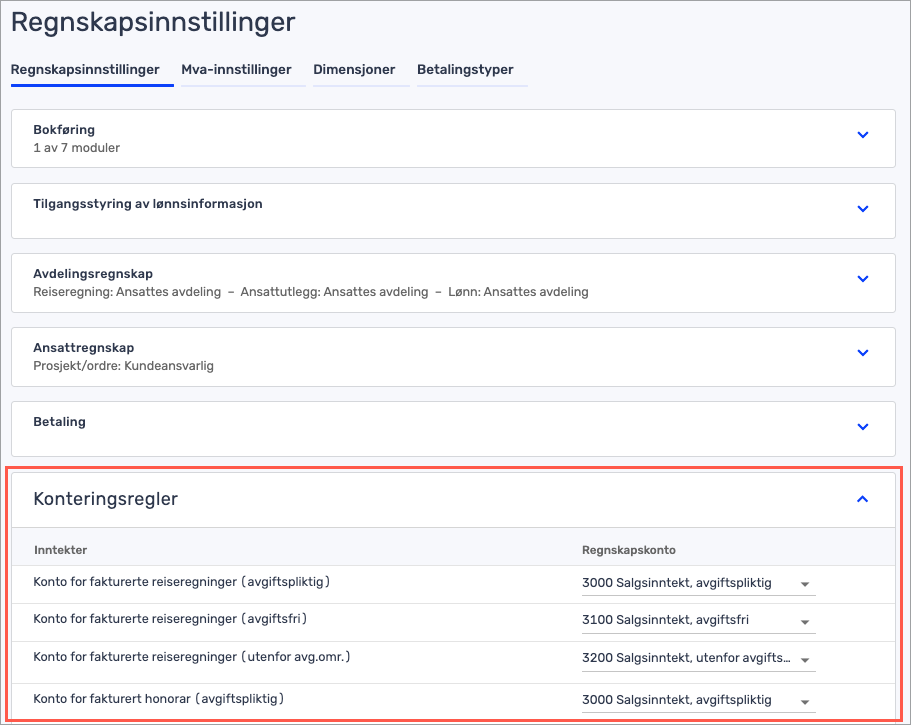Click the Avdelingsregnskap section heading
This screenshot has width=911, height=725.
[x=93, y=274]
